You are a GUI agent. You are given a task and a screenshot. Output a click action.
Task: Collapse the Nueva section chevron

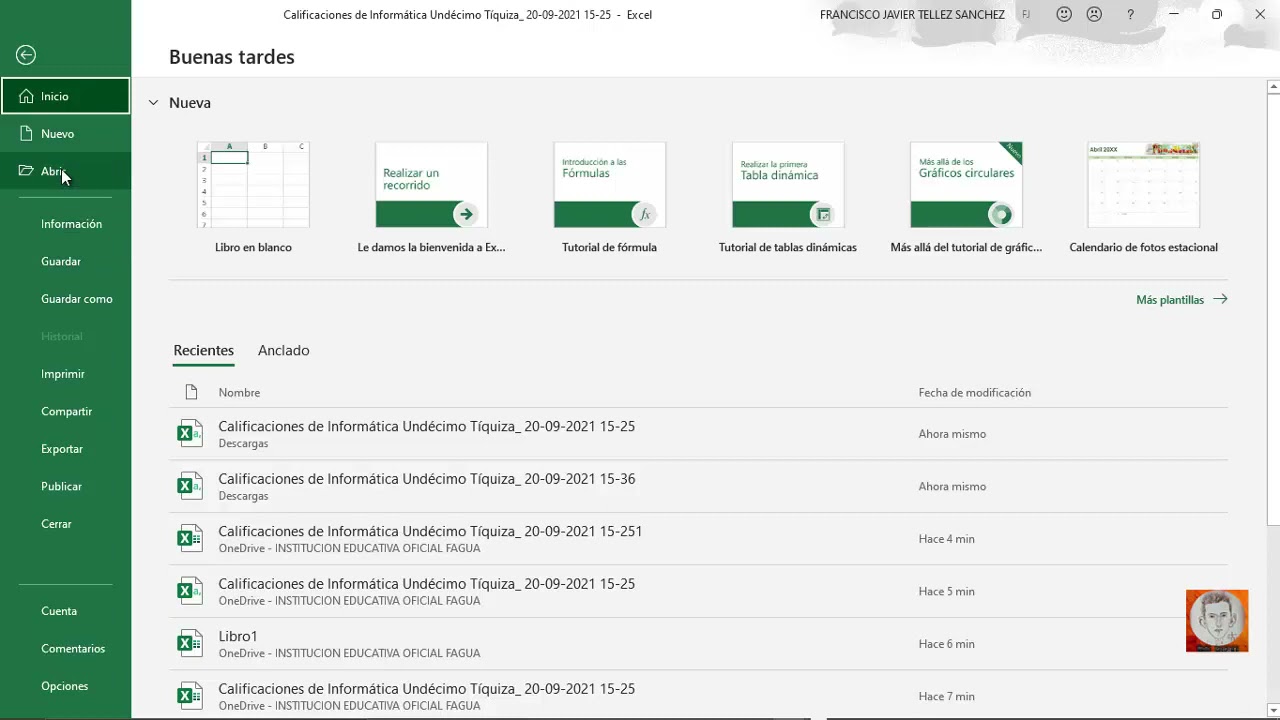[153, 103]
